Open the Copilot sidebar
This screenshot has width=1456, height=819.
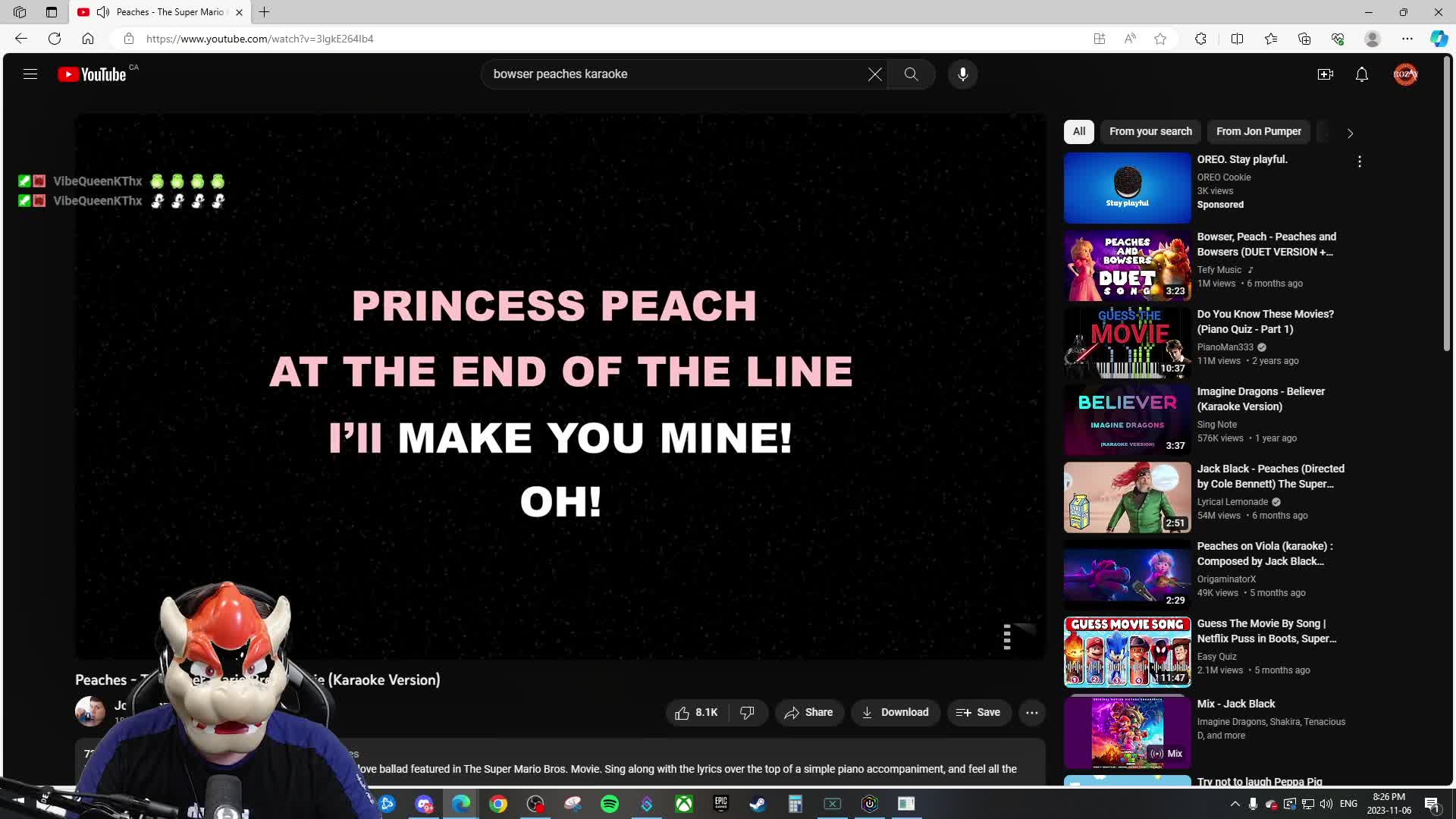pos(1439,39)
